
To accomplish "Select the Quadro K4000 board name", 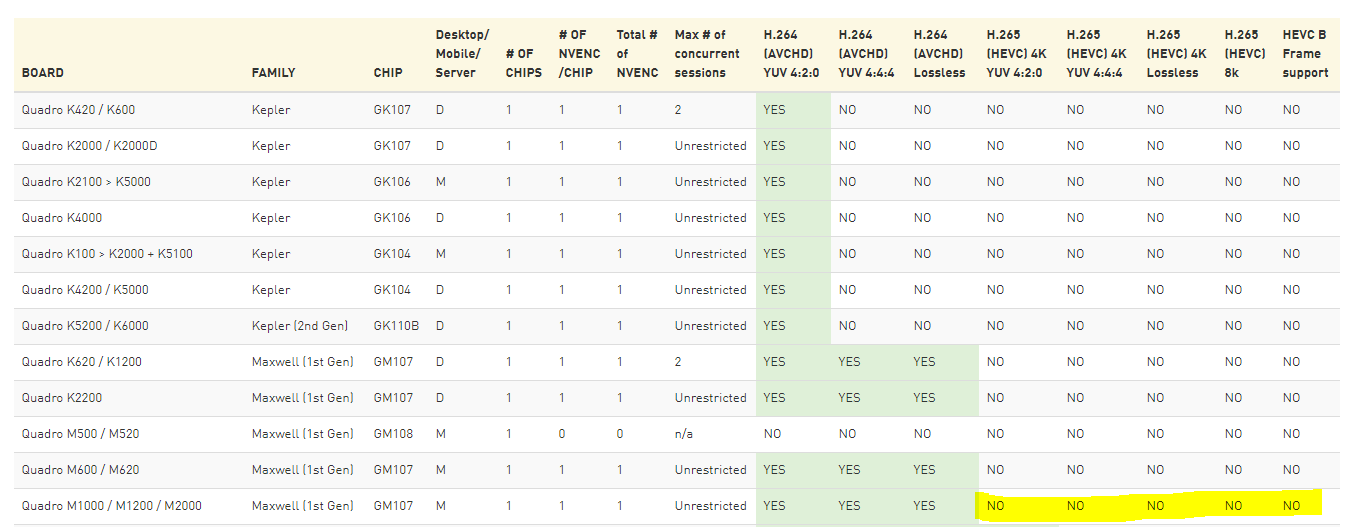I will click(x=62, y=218).
